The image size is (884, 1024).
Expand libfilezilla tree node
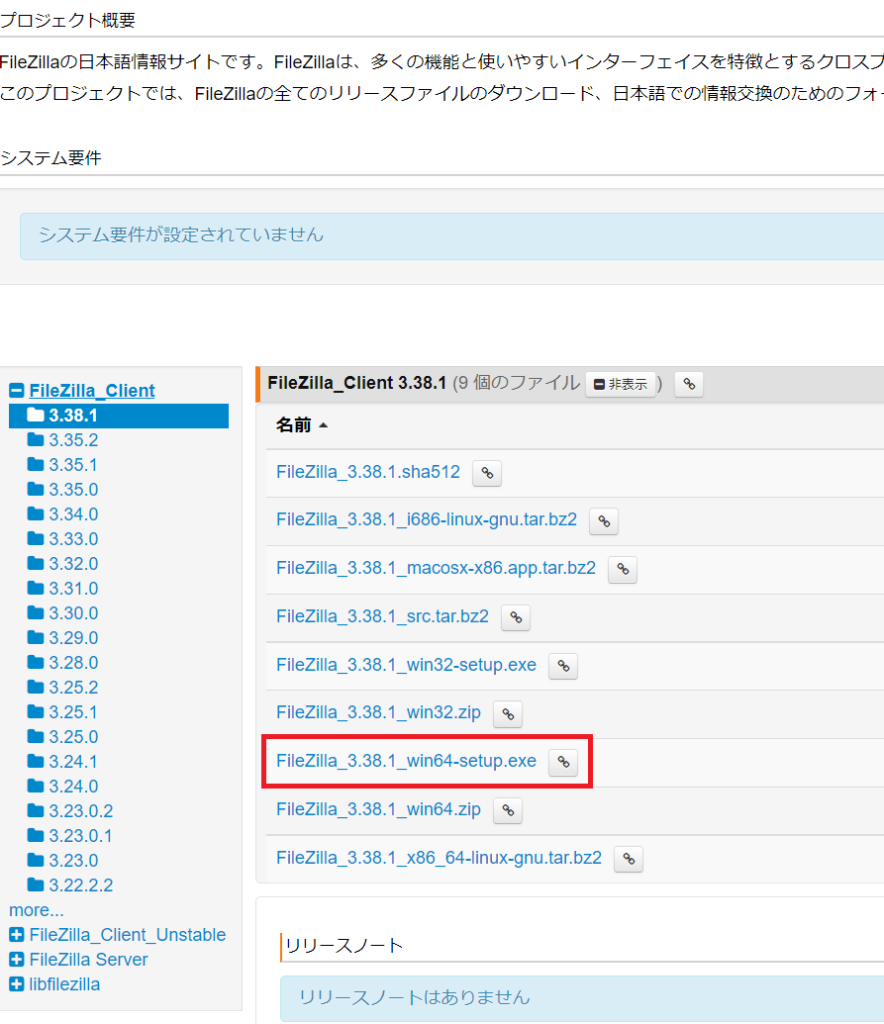coord(17,984)
